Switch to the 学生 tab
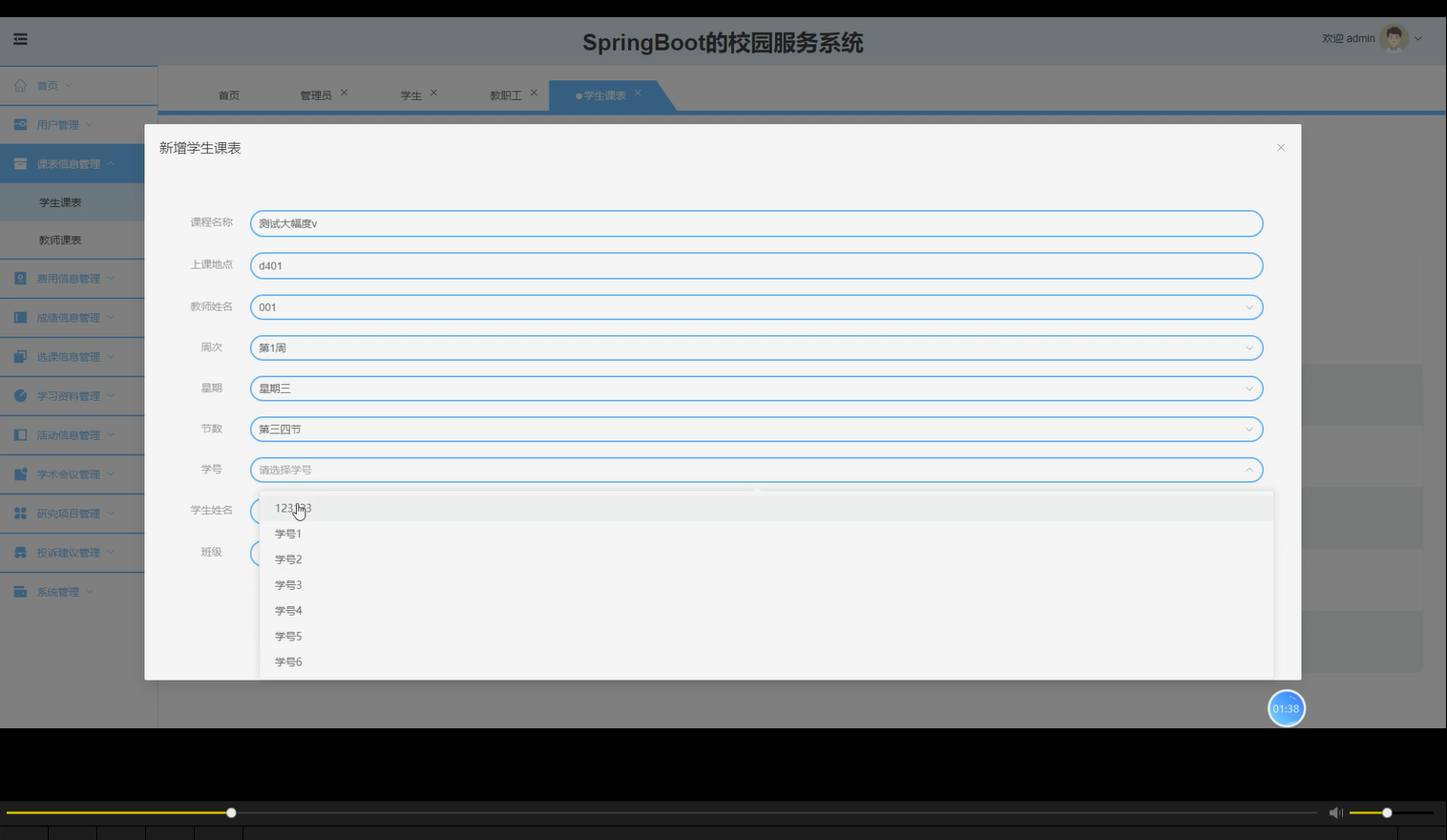Viewport: 1447px width, 840px height. pyautogui.click(x=410, y=95)
